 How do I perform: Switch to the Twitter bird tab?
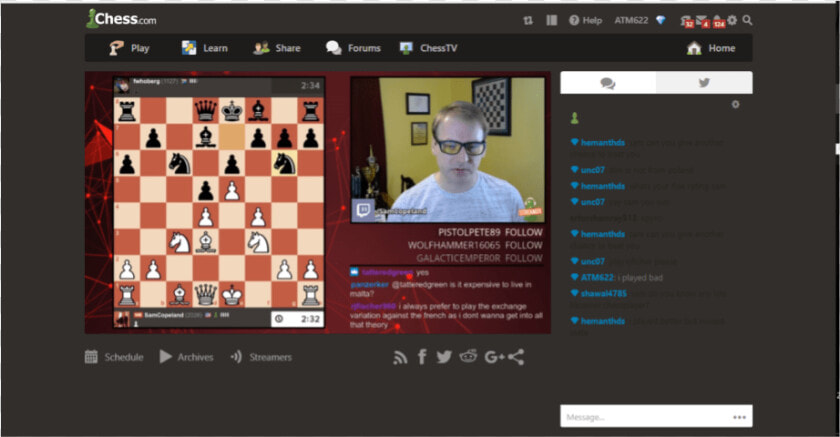pos(704,83)
